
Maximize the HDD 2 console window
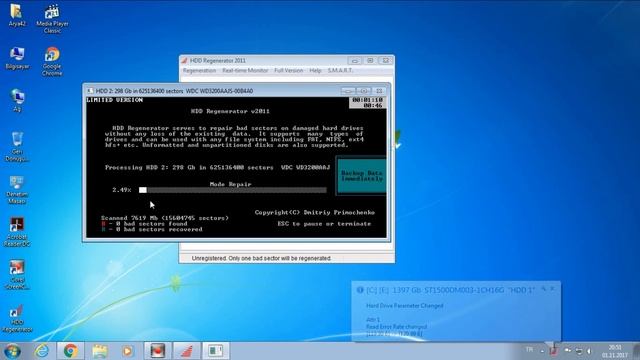[x=364, y=91]
